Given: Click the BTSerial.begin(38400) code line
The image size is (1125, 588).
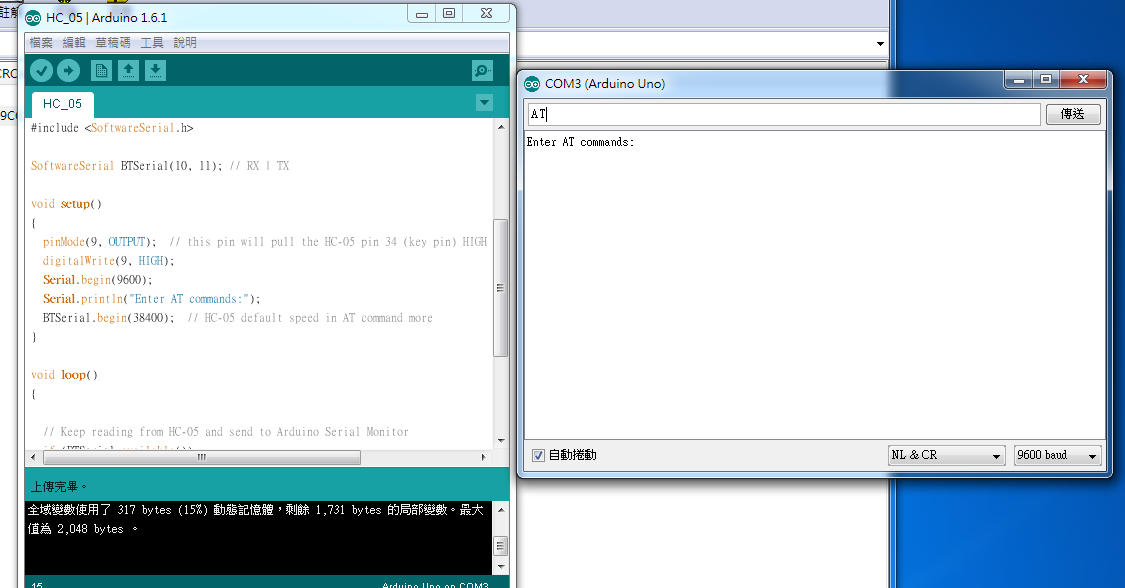Looking at the screenshot, I should click(x=237, y=318).
